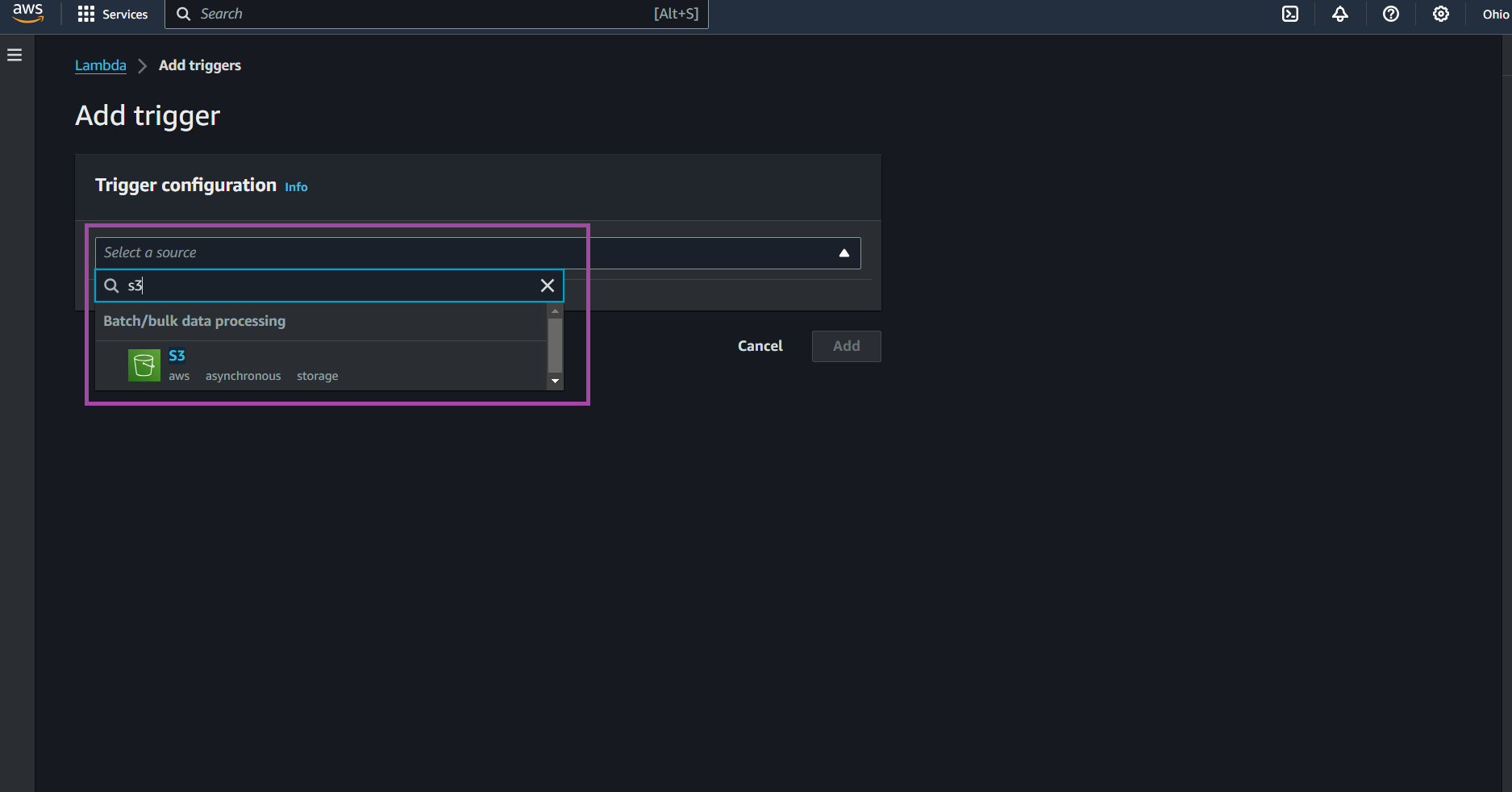
Task: Open the account settings gear
Action: (x=1441, y=14)
